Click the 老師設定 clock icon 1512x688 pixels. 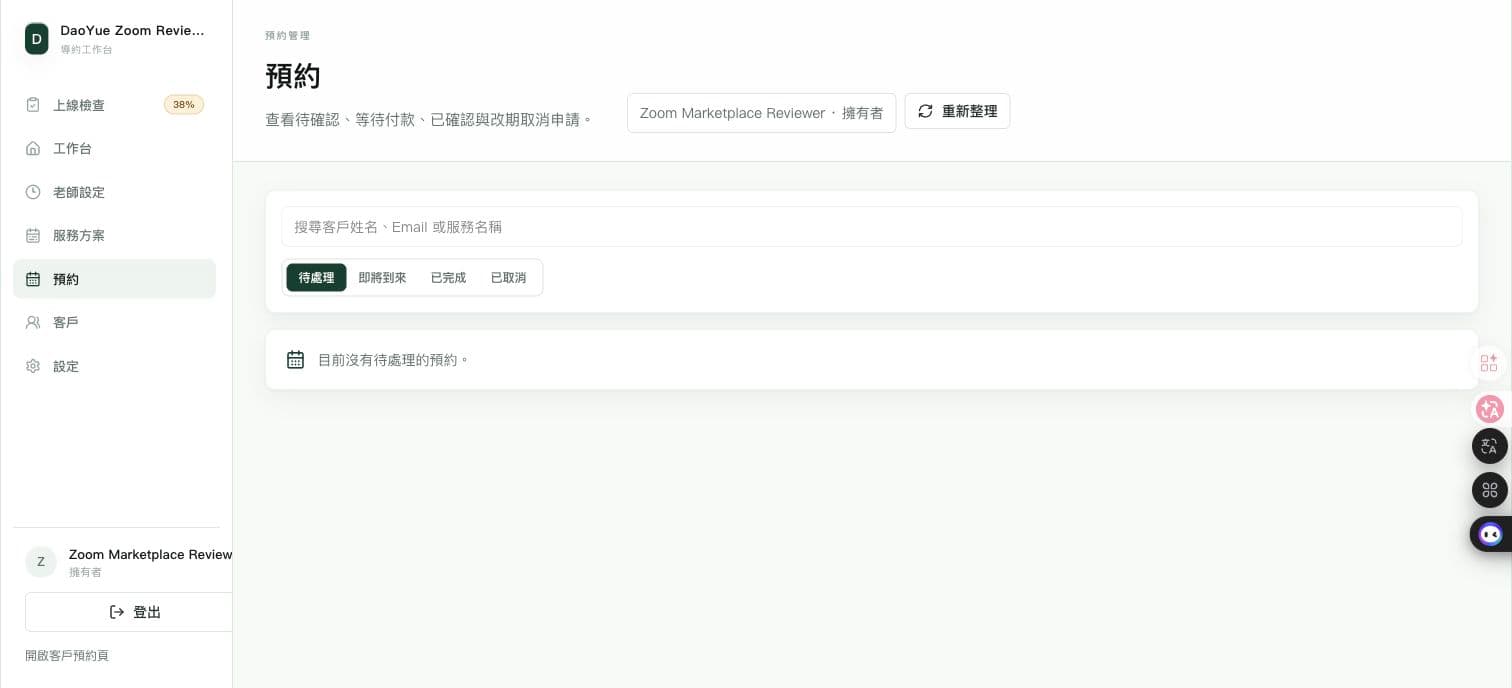point(33,192)
